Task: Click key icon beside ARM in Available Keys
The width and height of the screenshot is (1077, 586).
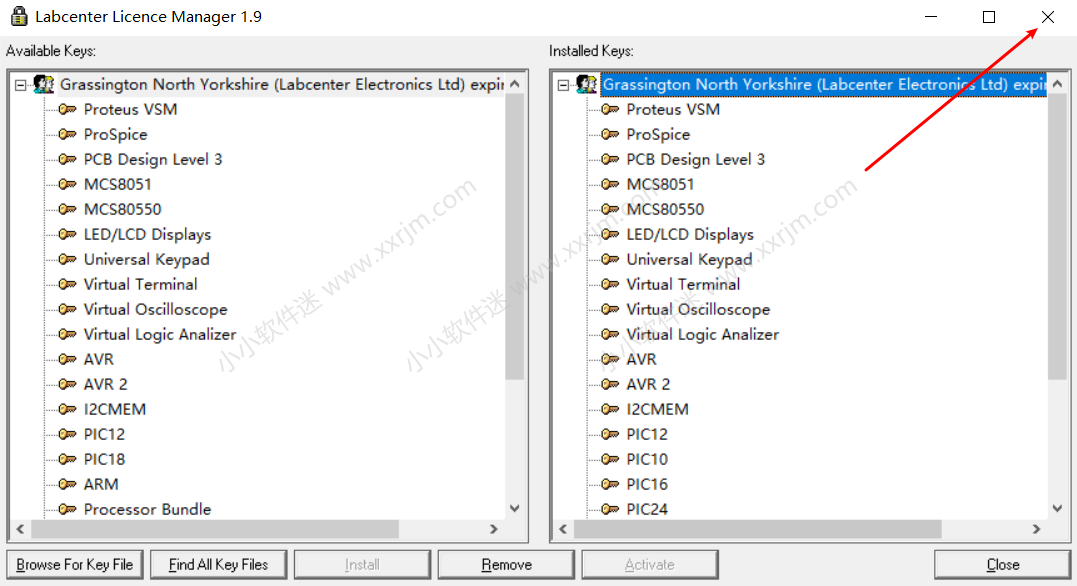Action: 67,484
